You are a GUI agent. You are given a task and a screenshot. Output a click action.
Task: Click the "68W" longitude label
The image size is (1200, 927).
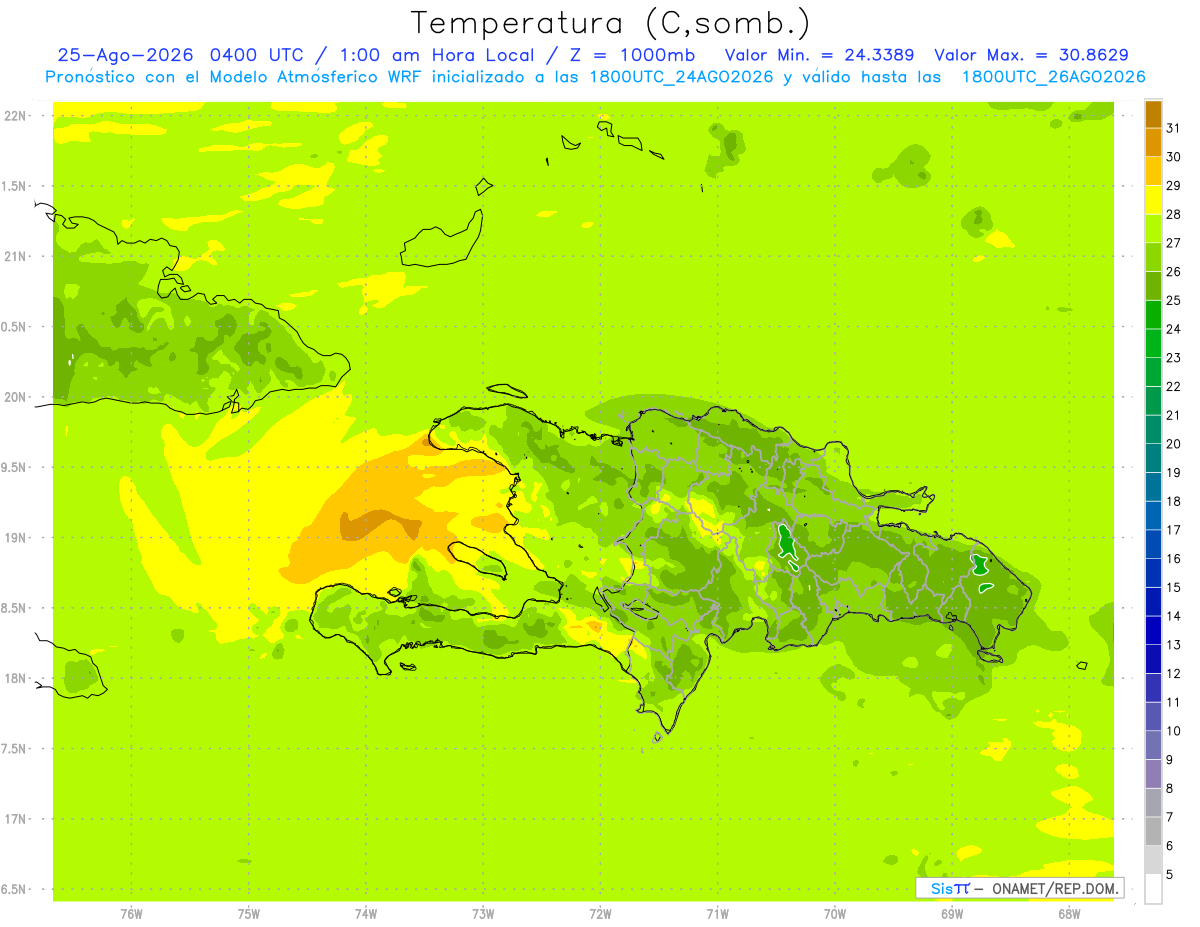coord(1069,913)
